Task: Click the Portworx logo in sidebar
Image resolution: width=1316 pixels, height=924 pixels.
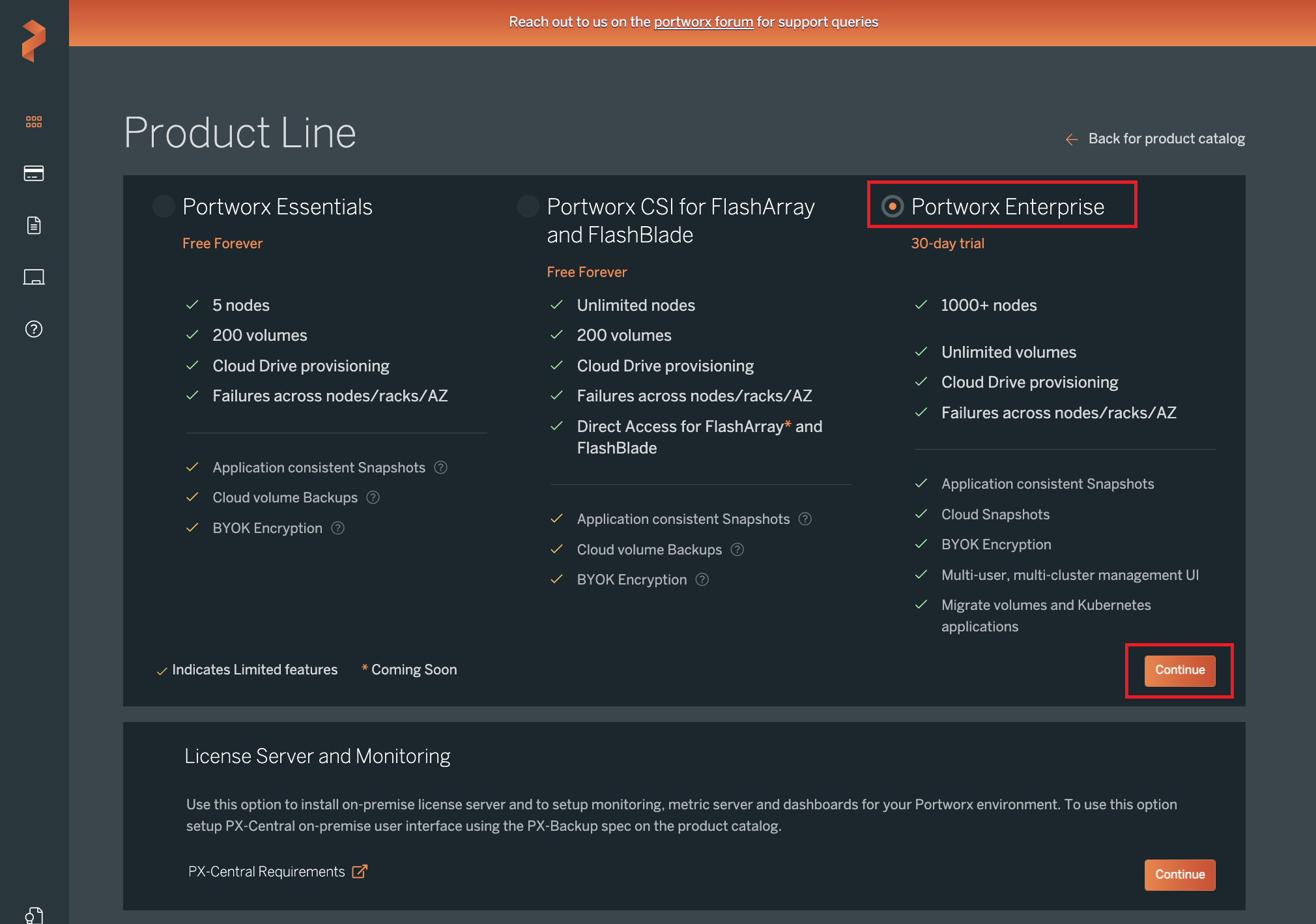Action: pyautogui.click(x=34, y=40)
